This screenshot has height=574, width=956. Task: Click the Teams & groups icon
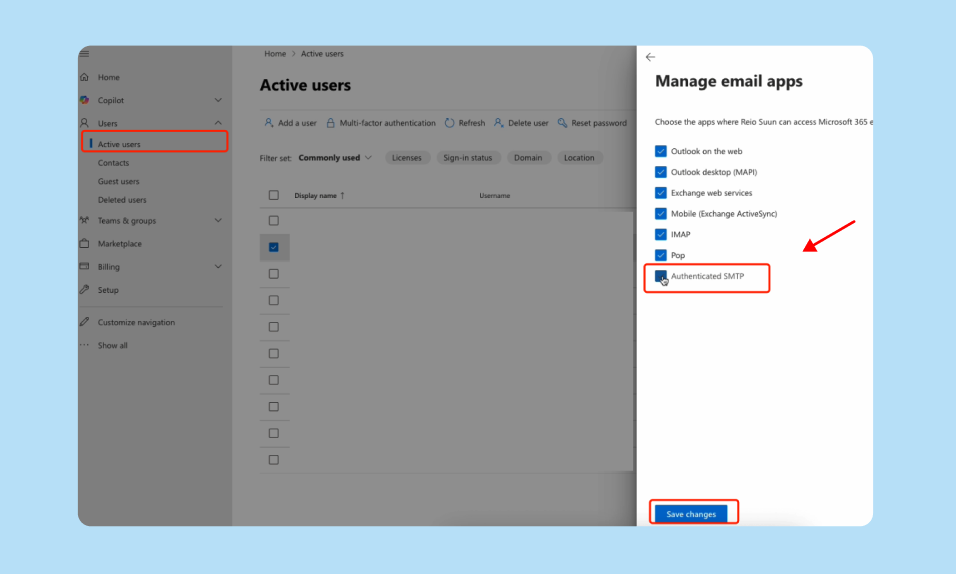coord(85,220)
